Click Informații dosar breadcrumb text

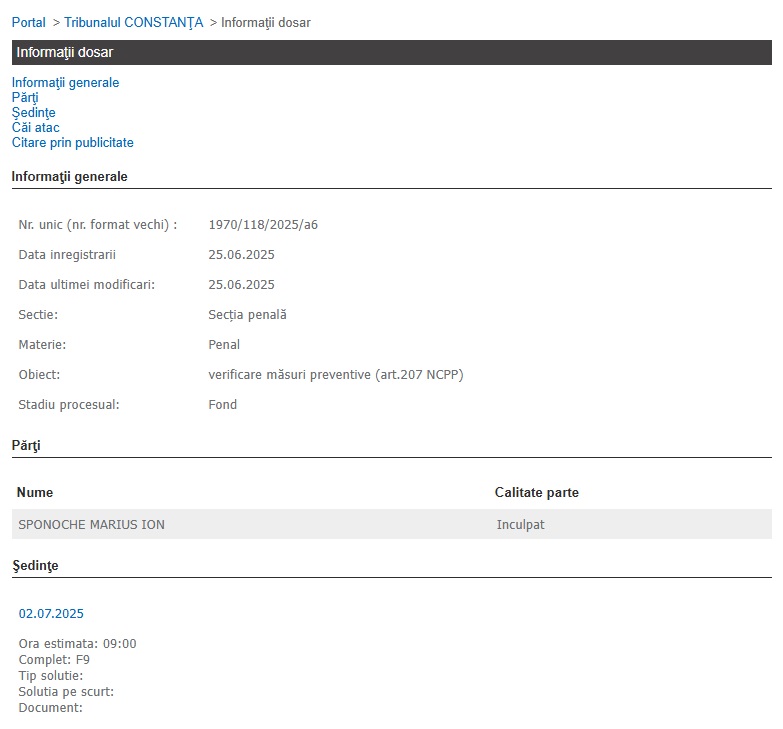pos(266,22)
